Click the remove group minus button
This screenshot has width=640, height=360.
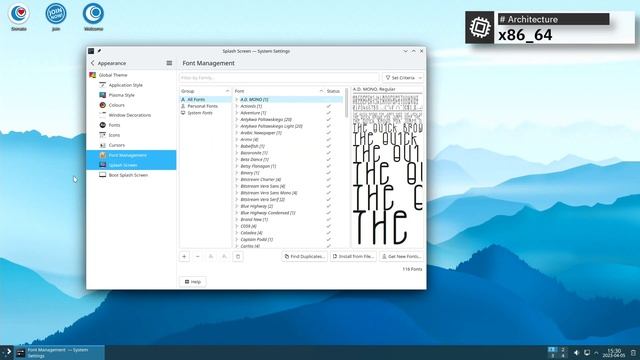[x=198, y=256]
